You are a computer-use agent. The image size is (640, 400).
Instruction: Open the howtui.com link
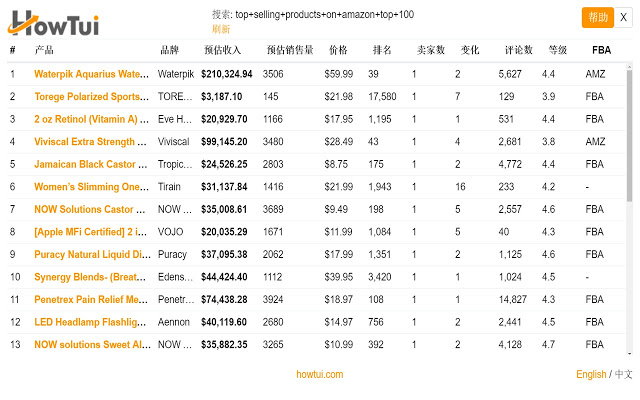[x=320, y=374]
